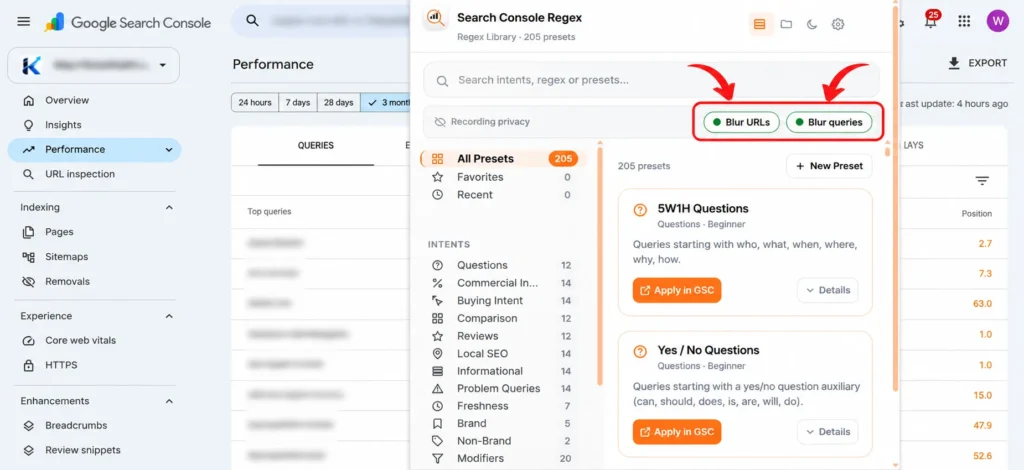The image size is (1024, 470).
Task: Click the HTTPS lock icon
Action: coord(28,366)
